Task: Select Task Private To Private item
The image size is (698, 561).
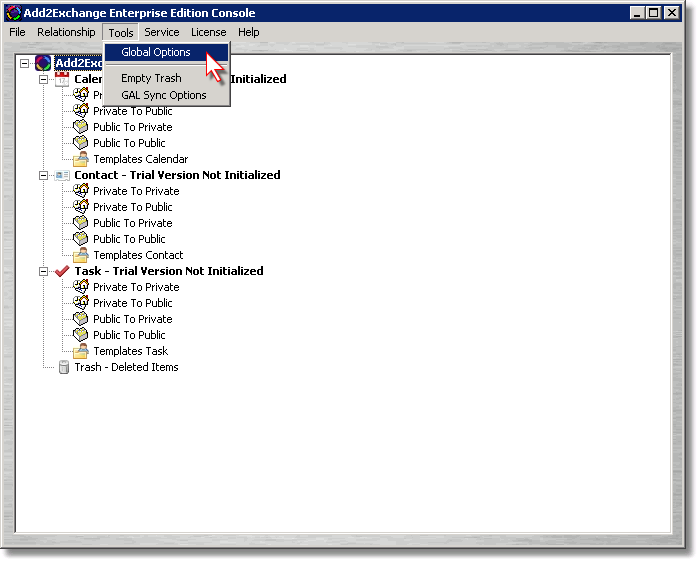Action: [x=136, y=288]
